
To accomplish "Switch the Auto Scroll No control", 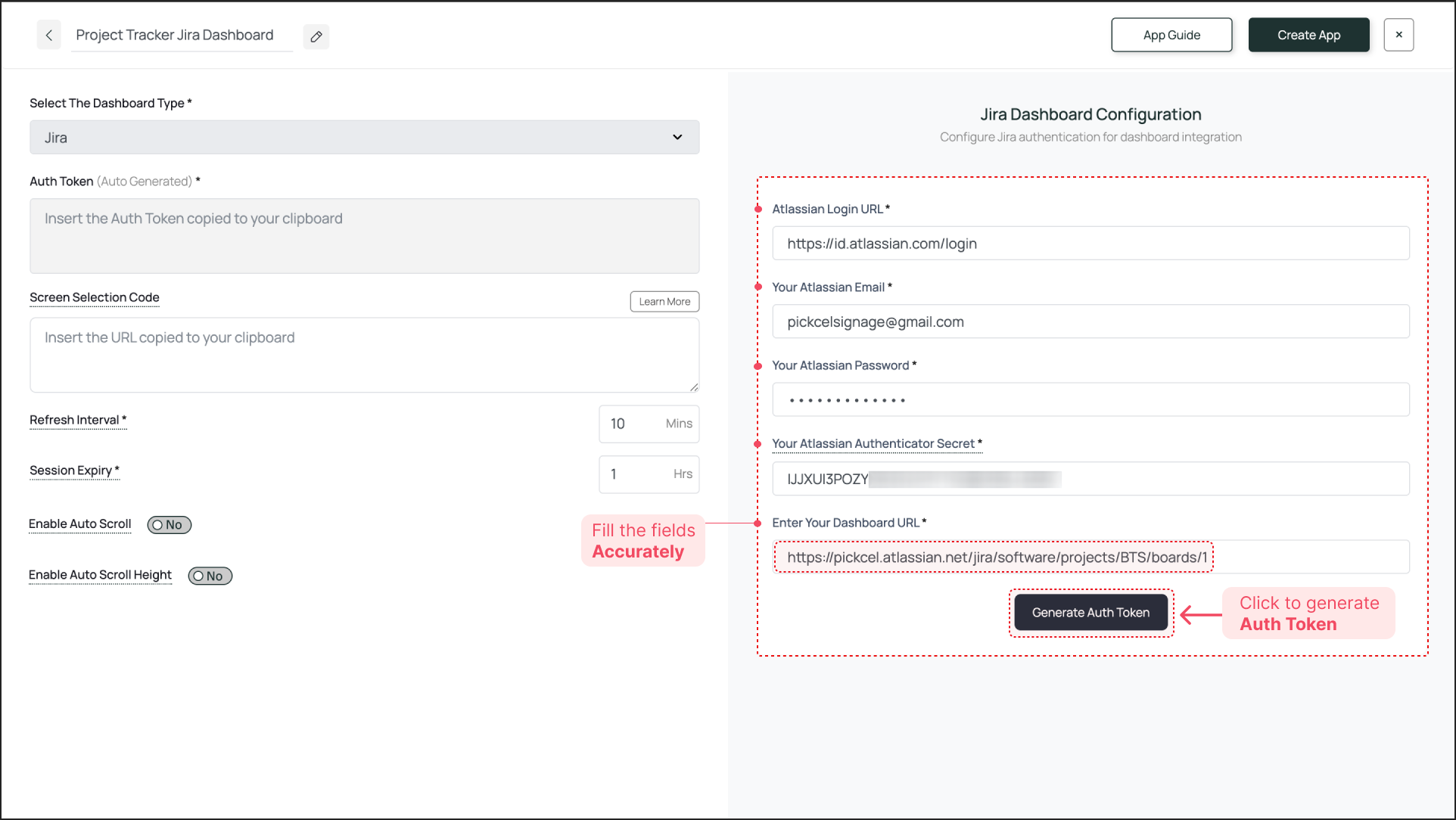I will [x=169, y=524].
